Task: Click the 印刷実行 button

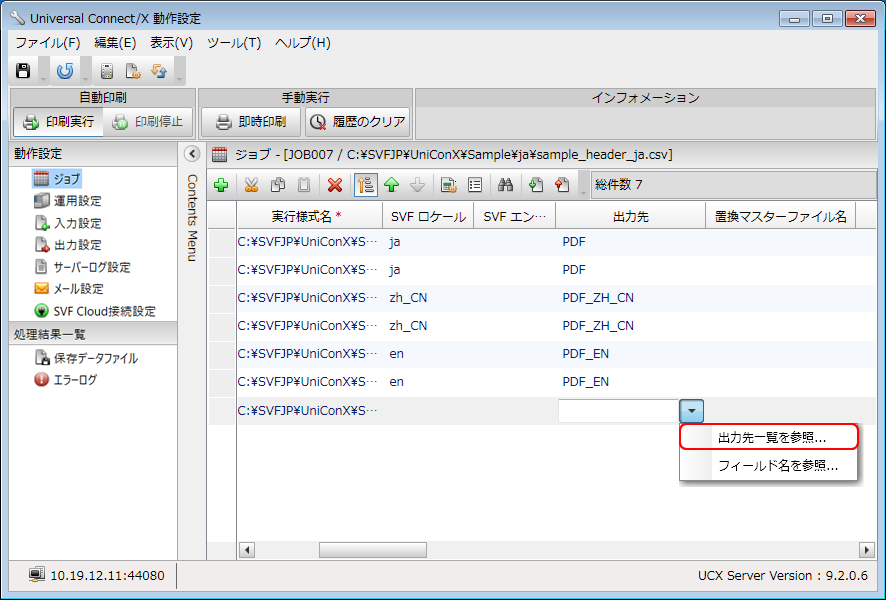Action: click(x=59, y=121)
